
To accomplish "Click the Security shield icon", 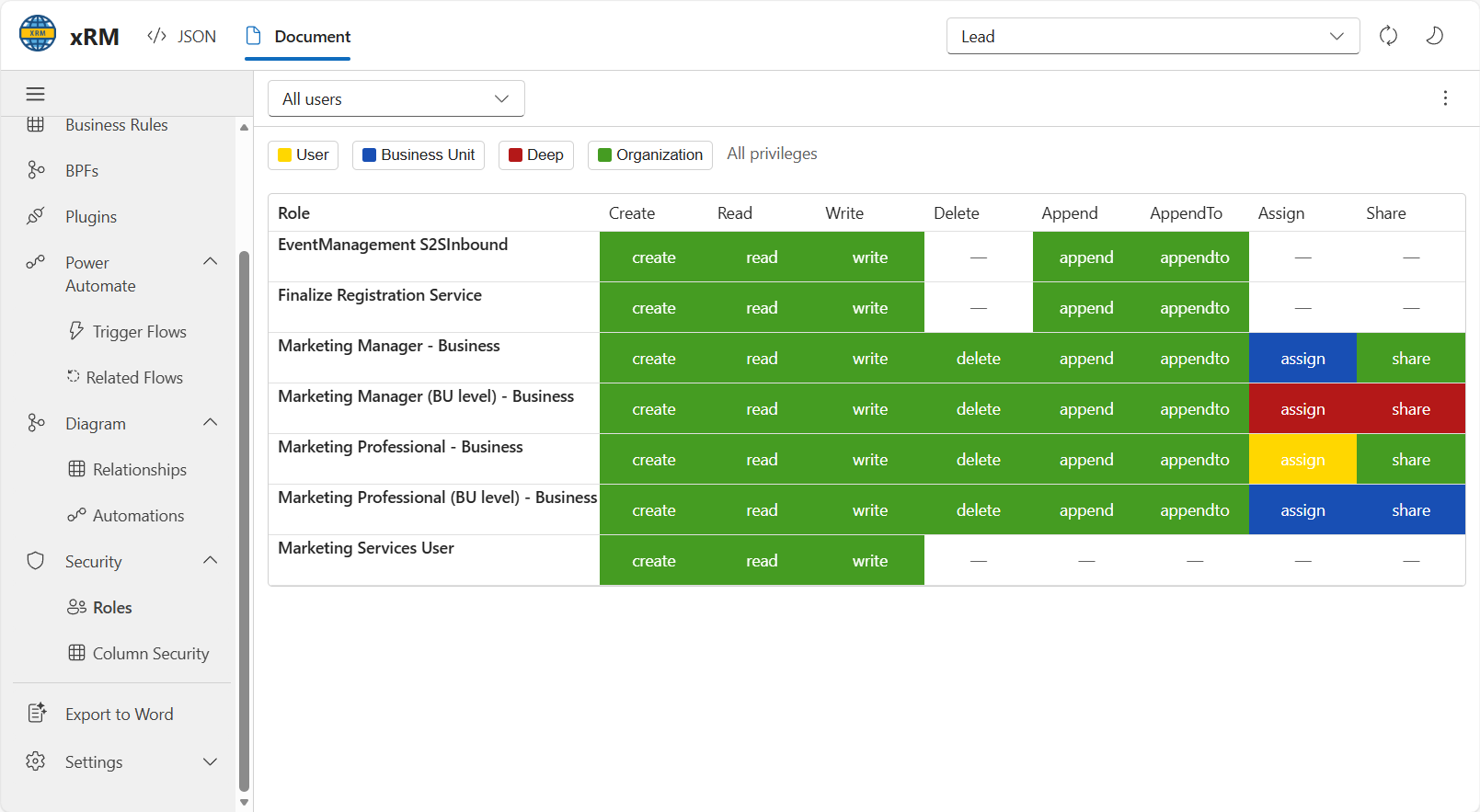I will click(36, 561).
